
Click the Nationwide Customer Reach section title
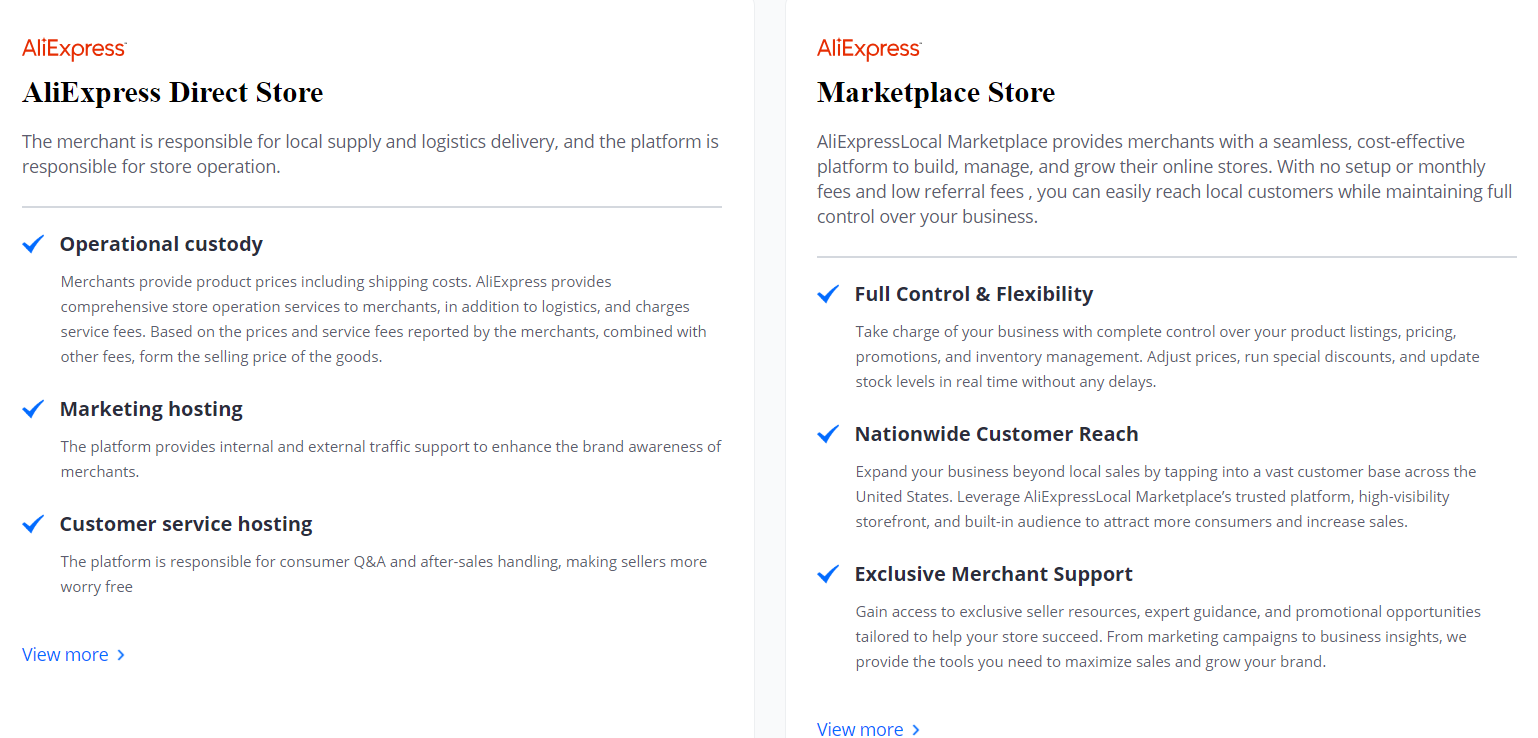[x=996, y=434]
